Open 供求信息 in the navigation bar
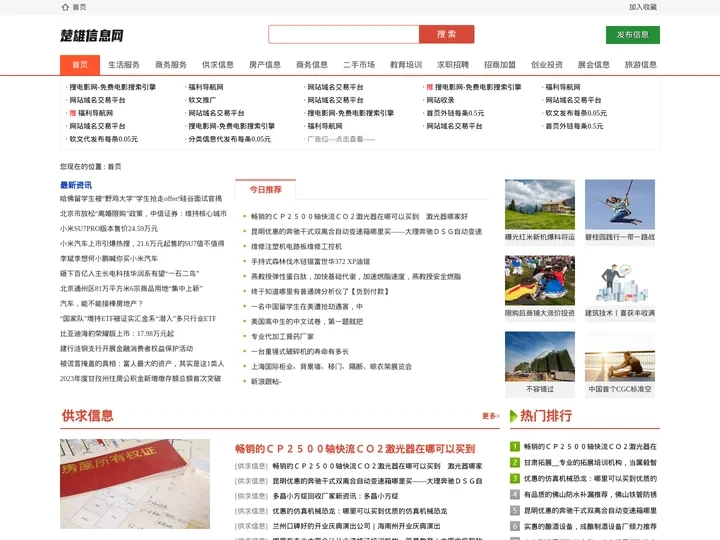Screen dimensions: 720x540 (218, 65)
